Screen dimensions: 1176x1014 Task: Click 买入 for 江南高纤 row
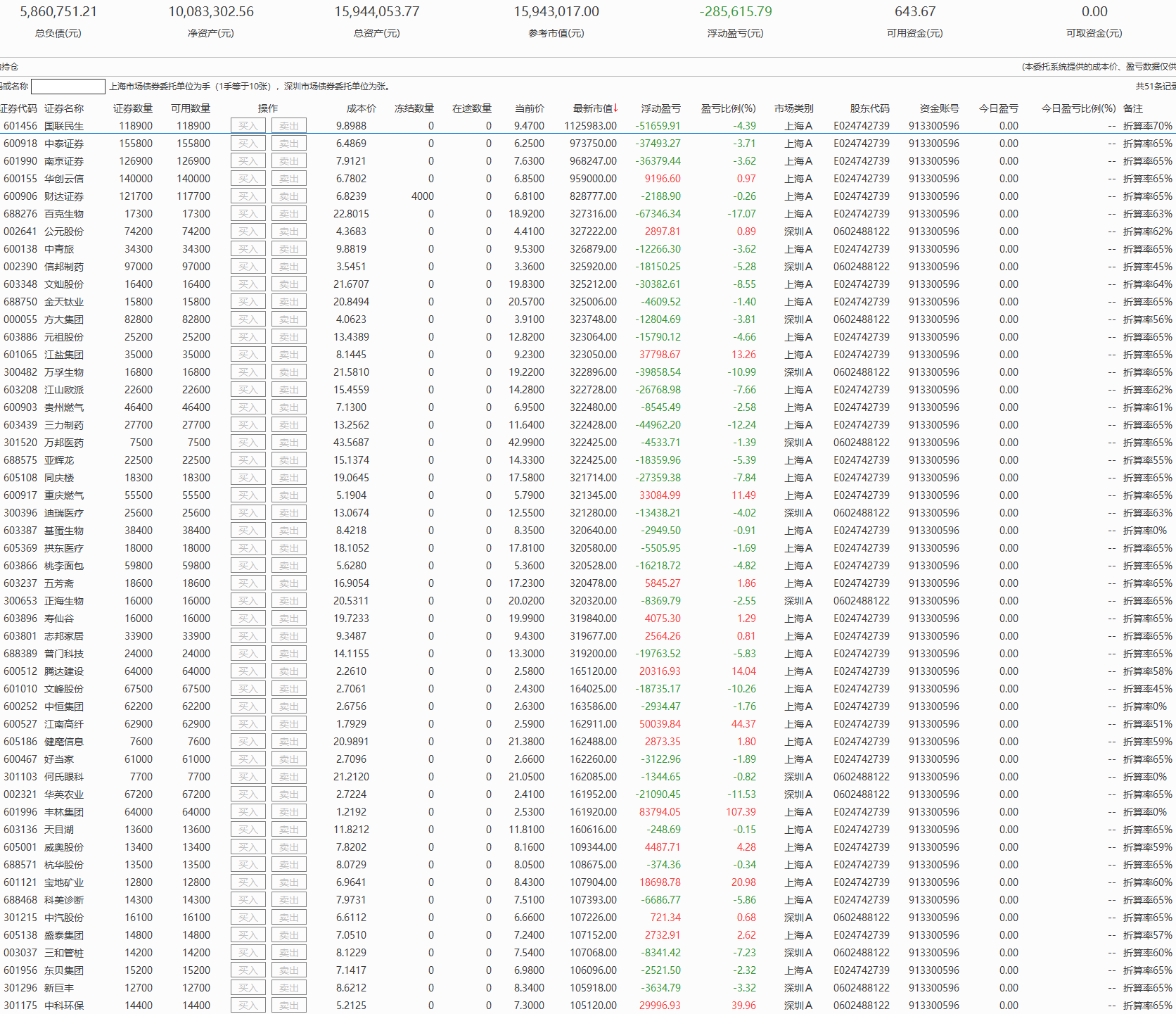tap(248, 724)
